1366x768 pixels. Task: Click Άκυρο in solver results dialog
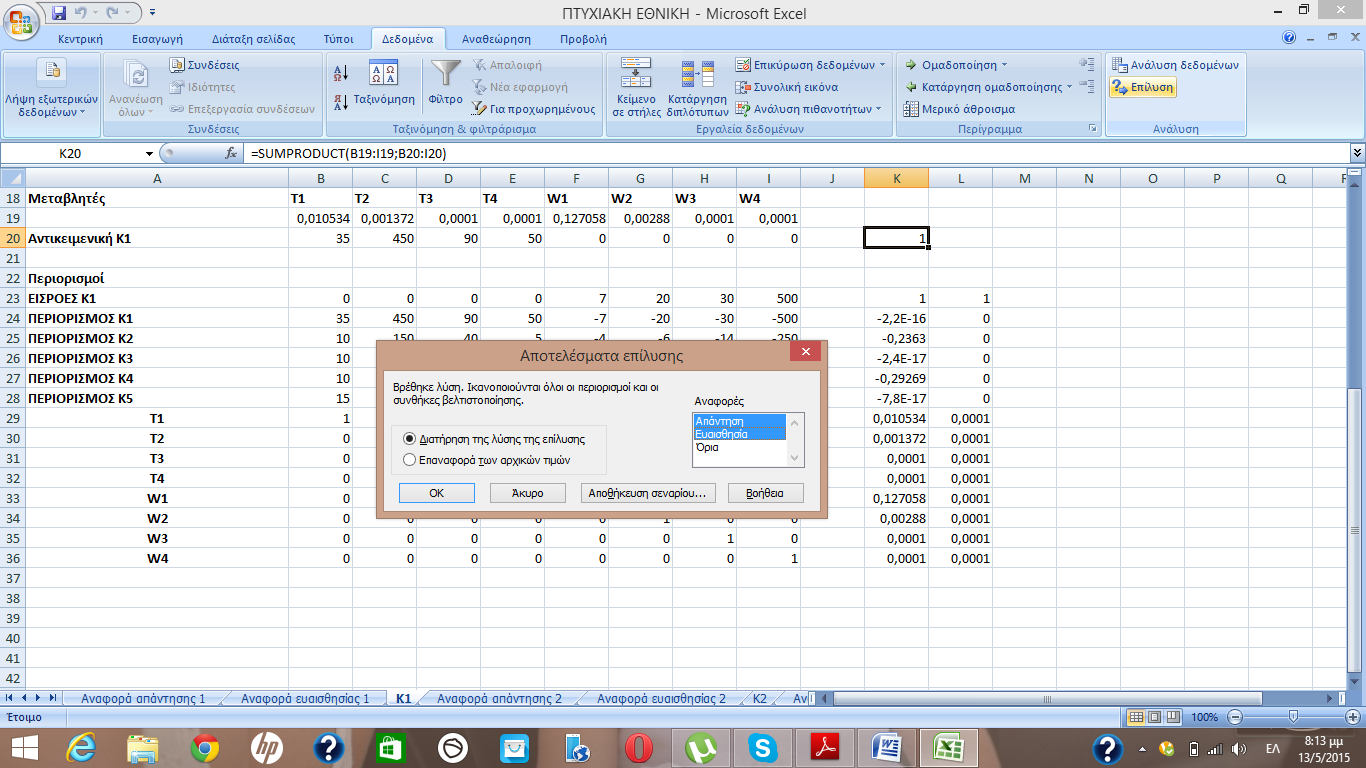click(x=527, y=493)
